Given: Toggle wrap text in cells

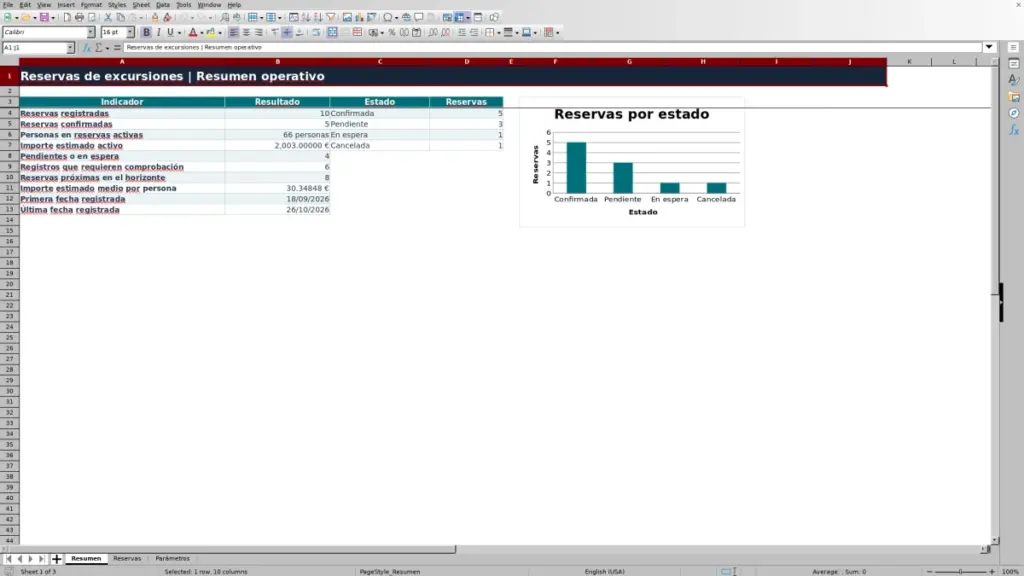Looking at the screenshot, I should click(316, 33).
